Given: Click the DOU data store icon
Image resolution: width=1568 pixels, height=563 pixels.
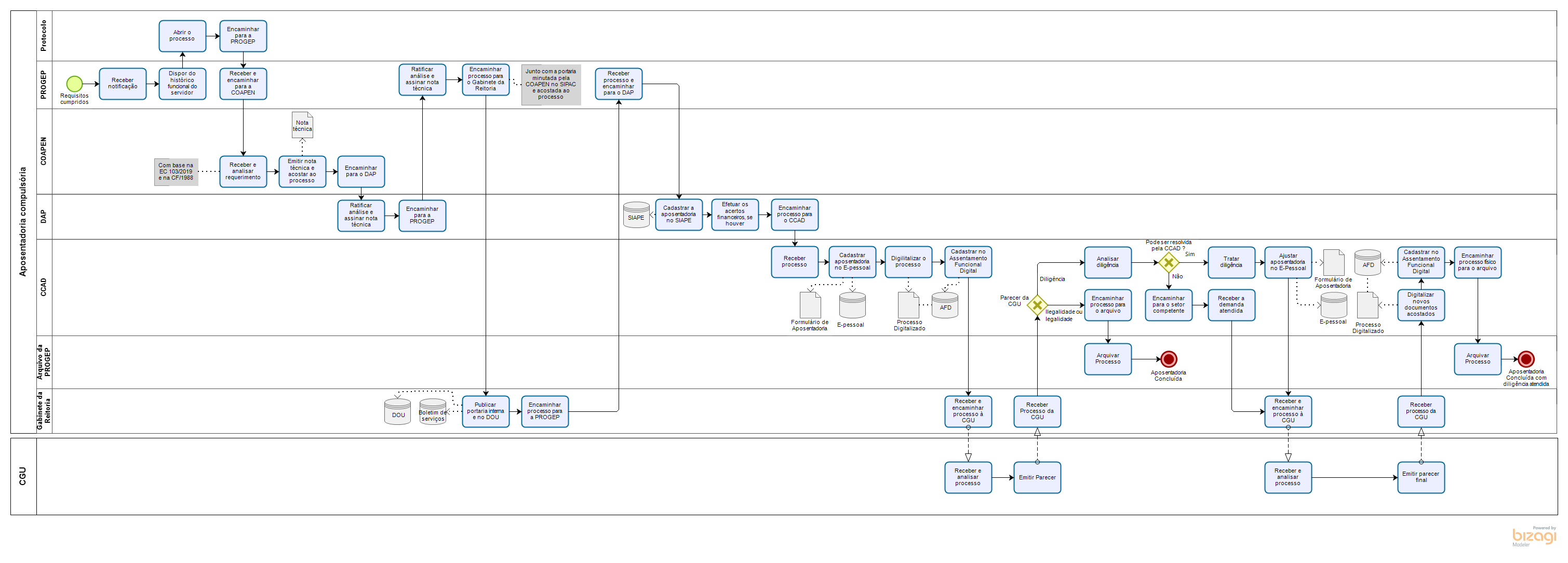Looking at the screenshot, I should tap(397, 412).
